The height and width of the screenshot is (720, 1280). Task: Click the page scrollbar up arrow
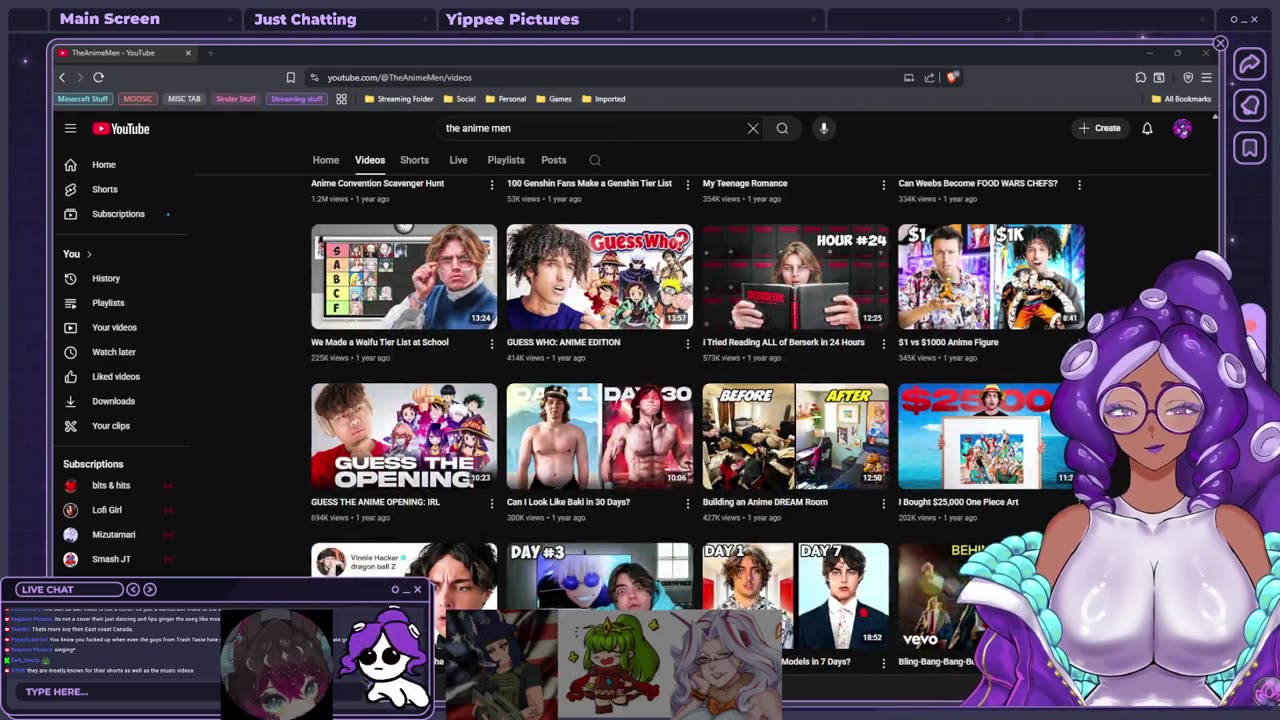pyautogui.click(x=1215, y=117)
